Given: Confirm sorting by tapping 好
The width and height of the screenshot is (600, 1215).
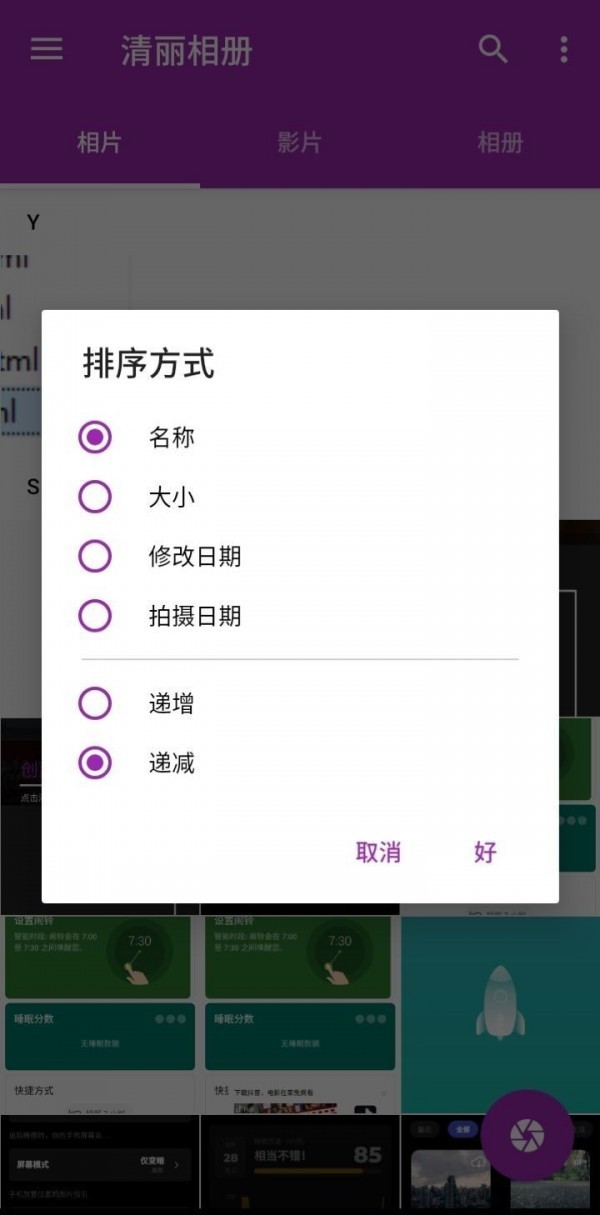Looking at the screenshot, I should (x=484, y=852).
